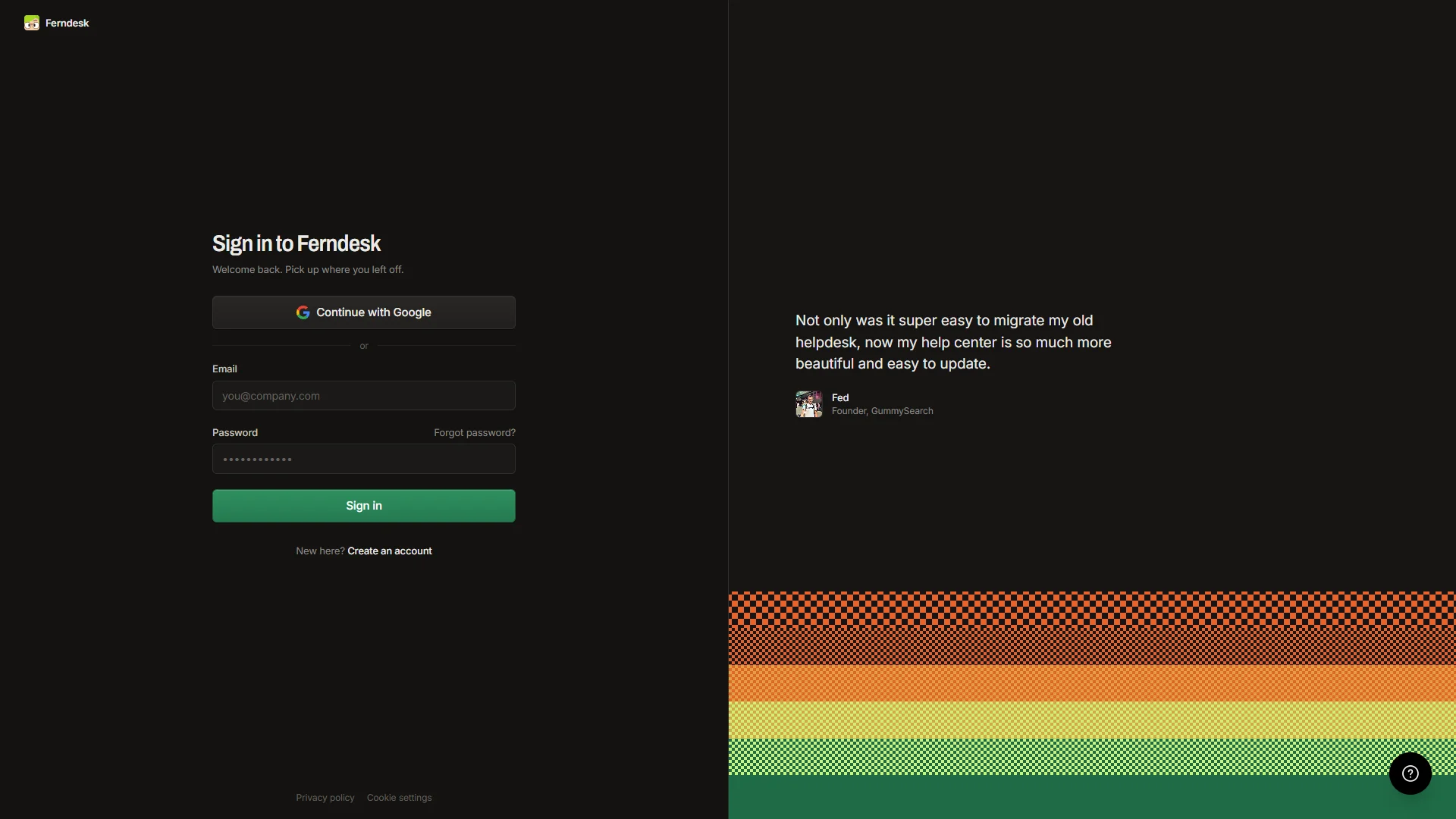
Task: Open Cookie settings
Action: tap(399, 797)
